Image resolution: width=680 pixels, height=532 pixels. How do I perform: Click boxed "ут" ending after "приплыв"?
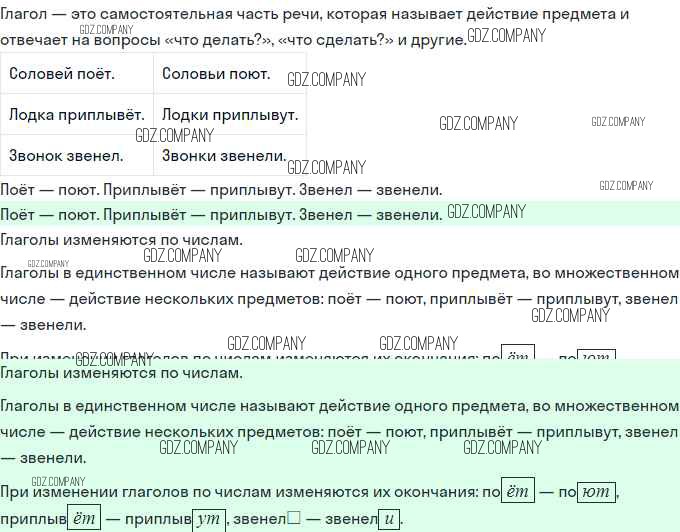(209, 519)
